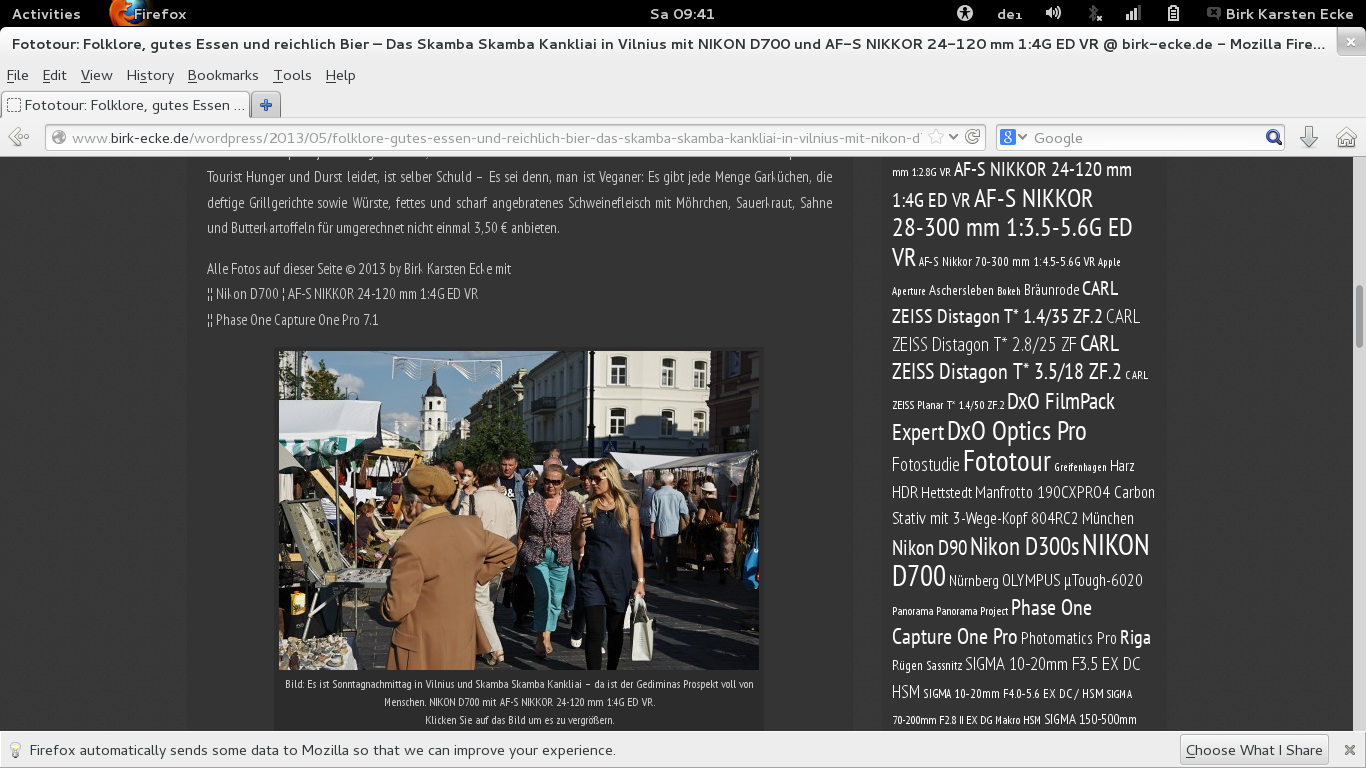Screen dimensions: 1366x768
Task: Open the Tools menu
Action: coord(292,75)
